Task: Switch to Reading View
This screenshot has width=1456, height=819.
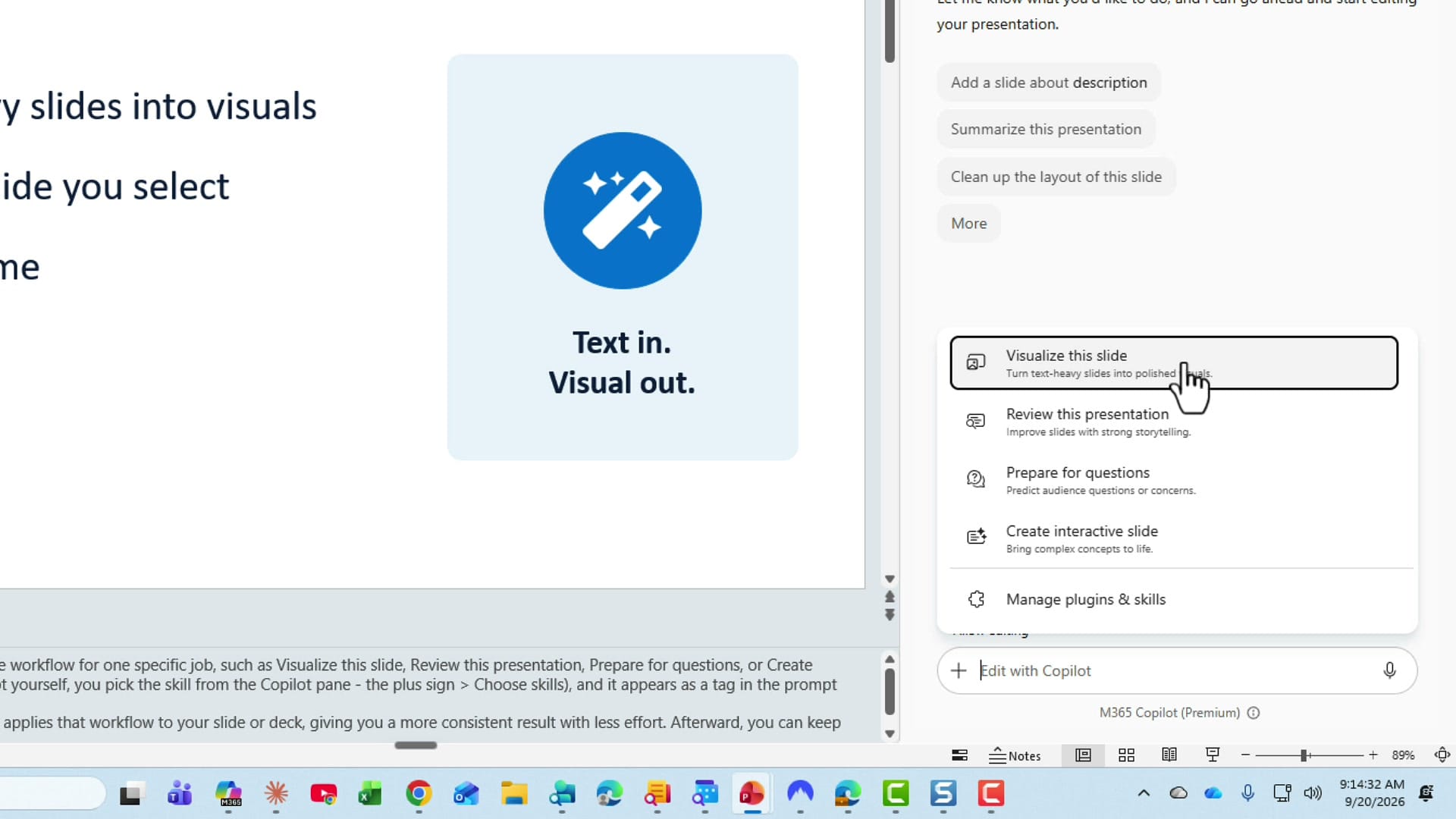Action: pos(1169,755)
